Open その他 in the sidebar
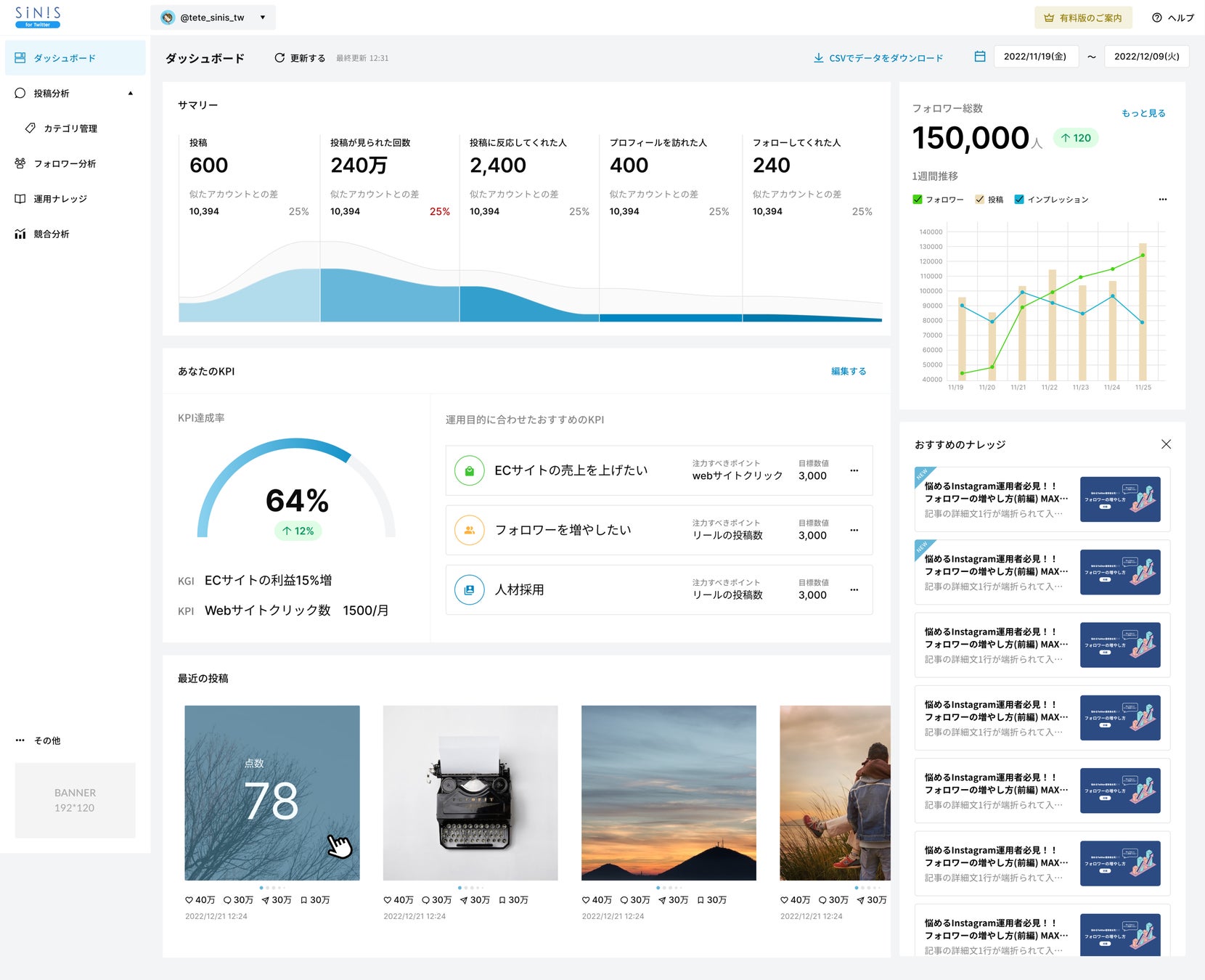The width and height of the screenshot is (1205, 980). pos(38,740)
